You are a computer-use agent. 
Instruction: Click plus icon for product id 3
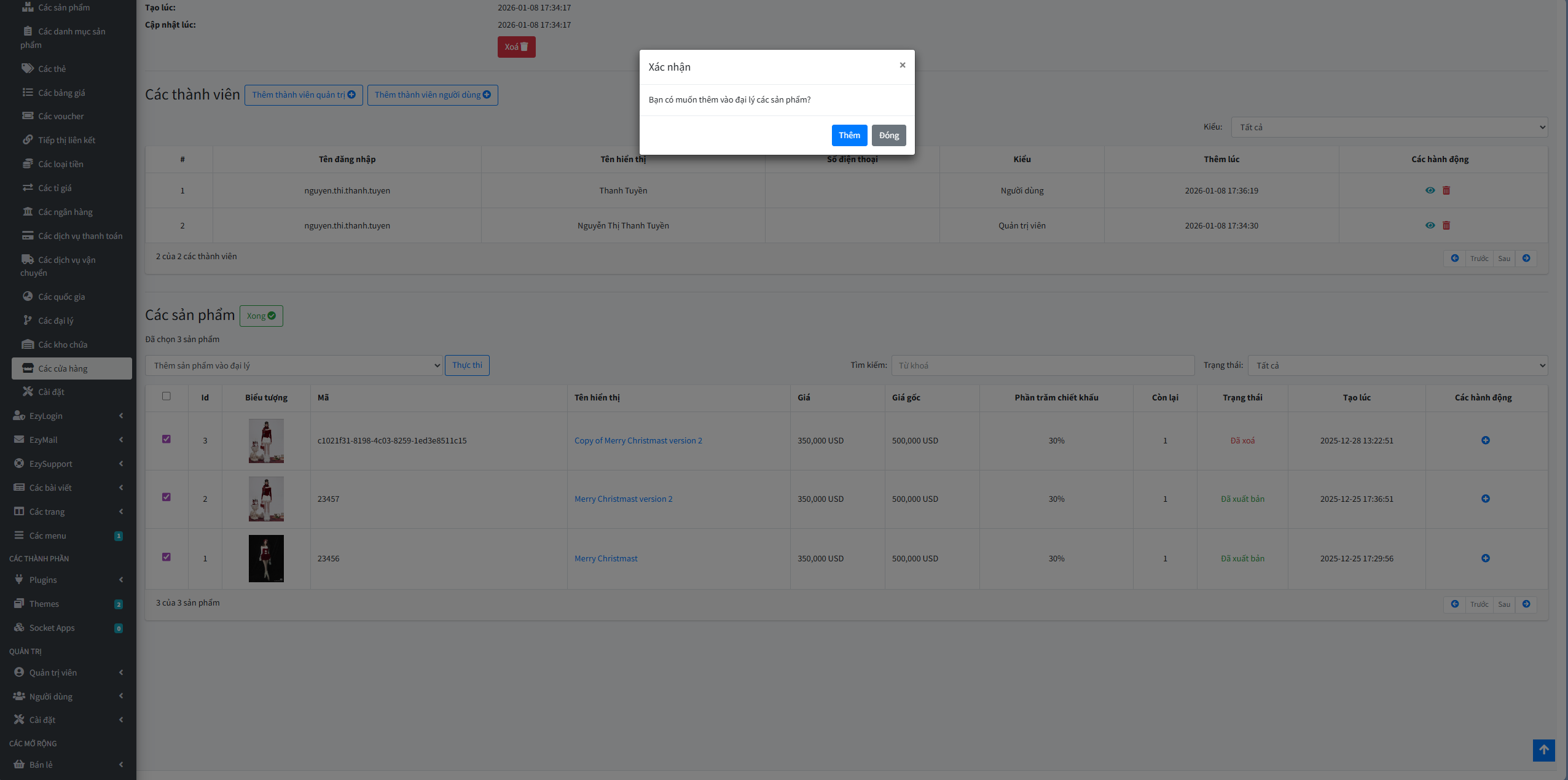[1485, 440]
